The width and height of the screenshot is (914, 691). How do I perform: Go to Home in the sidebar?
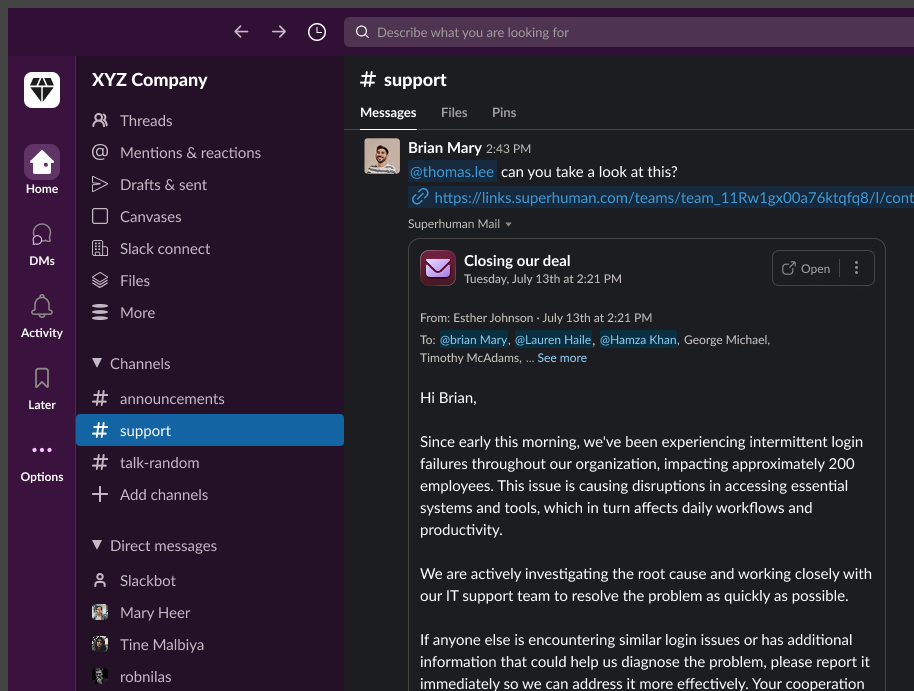[x=42, y=170]
